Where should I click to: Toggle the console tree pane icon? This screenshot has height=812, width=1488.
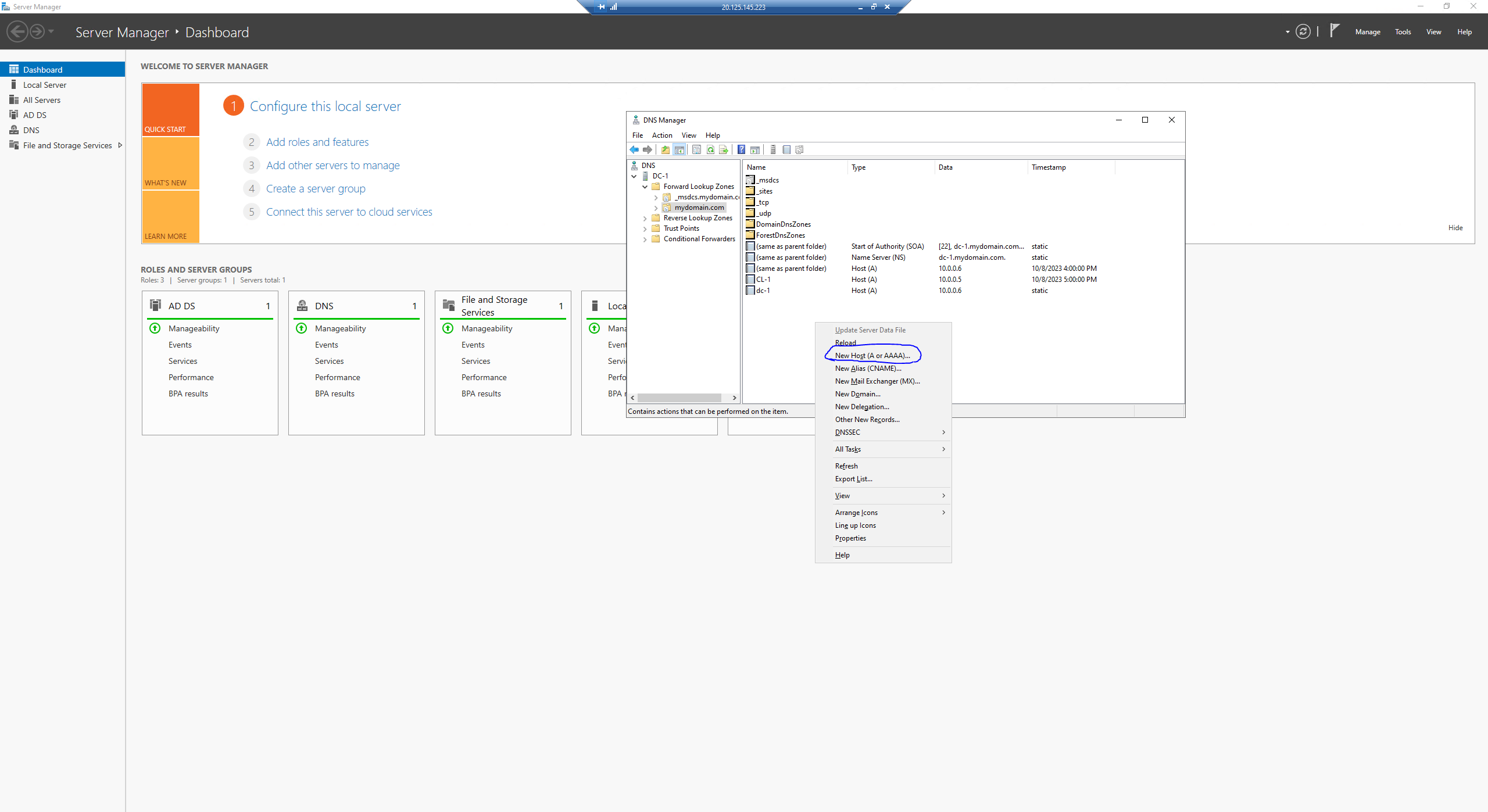tap(679, 150)
